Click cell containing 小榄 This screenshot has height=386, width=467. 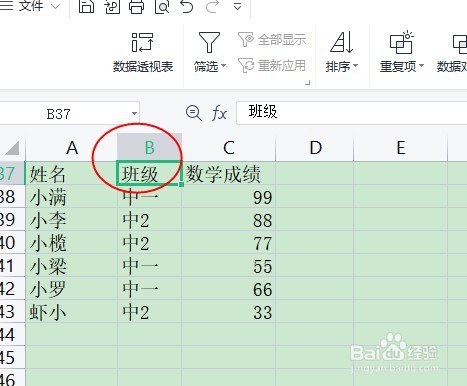coord(71,243)
